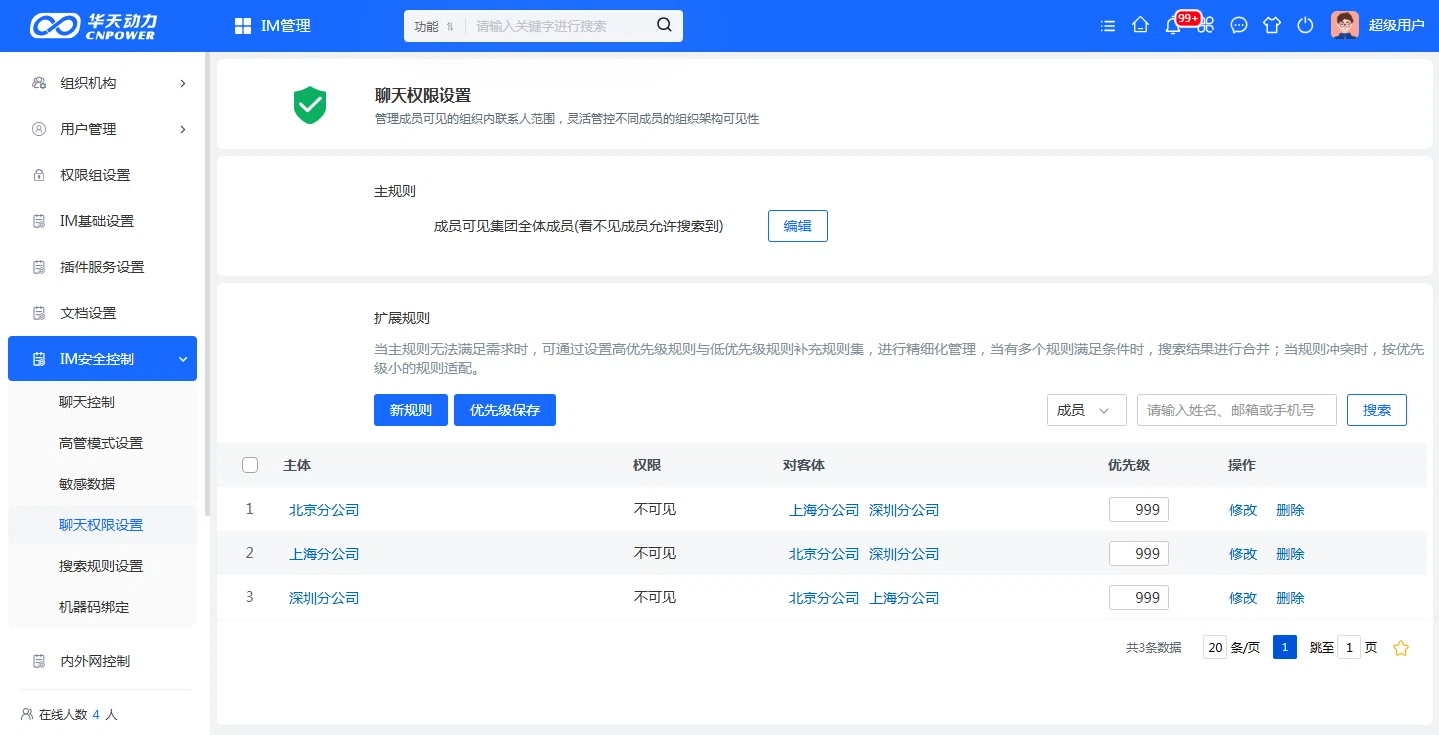The width and height of the screenshot is (1439, 735).
Task: Toggle the select-all checkbox in table header
Action: click(250, 465)
